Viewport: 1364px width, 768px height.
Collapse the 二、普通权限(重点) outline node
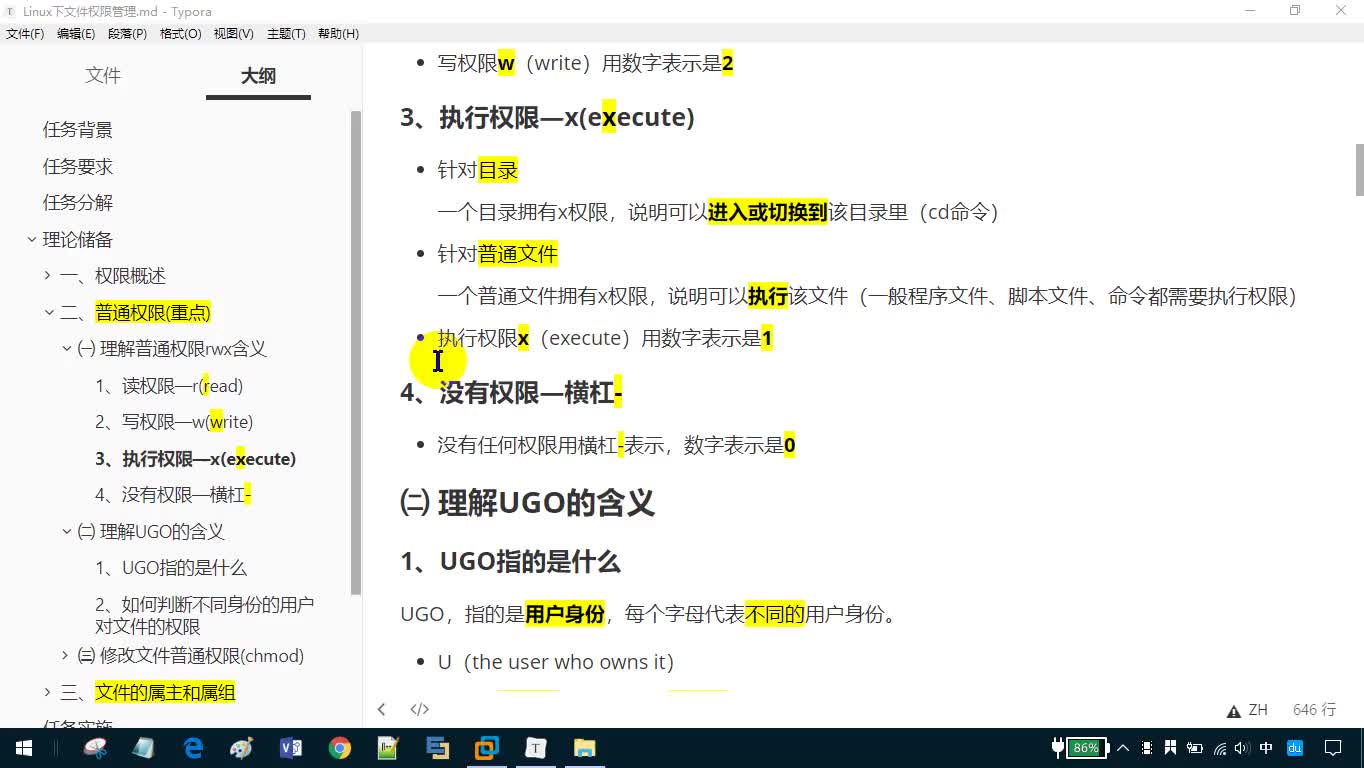(x=48, y=312)
